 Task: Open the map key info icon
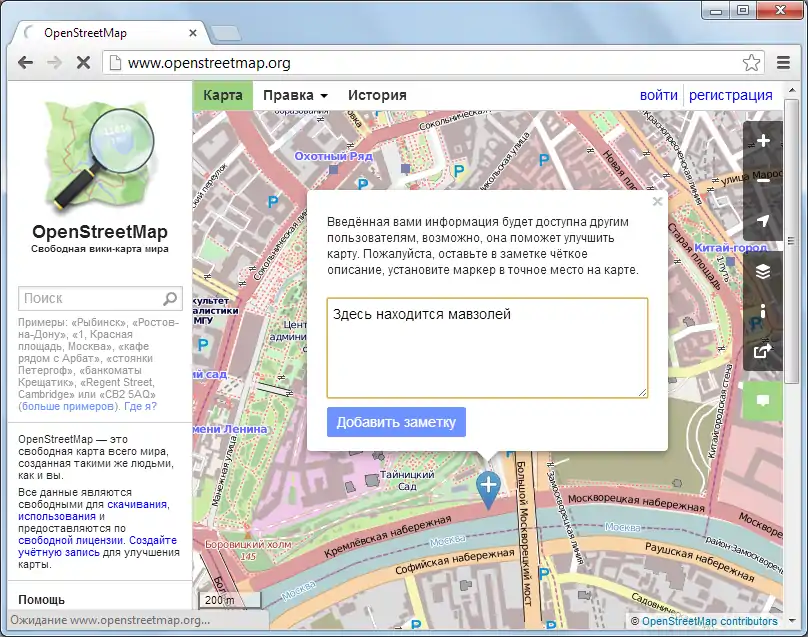763,311
